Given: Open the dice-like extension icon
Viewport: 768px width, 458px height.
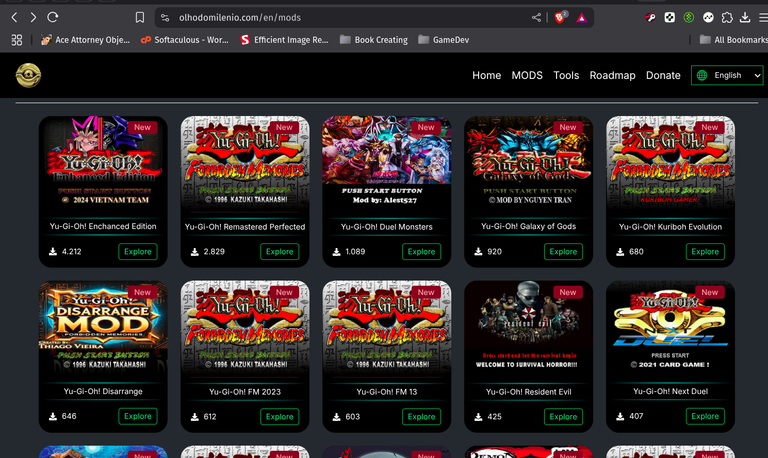Looking at the screenshot, I should (x=670, y=18).
